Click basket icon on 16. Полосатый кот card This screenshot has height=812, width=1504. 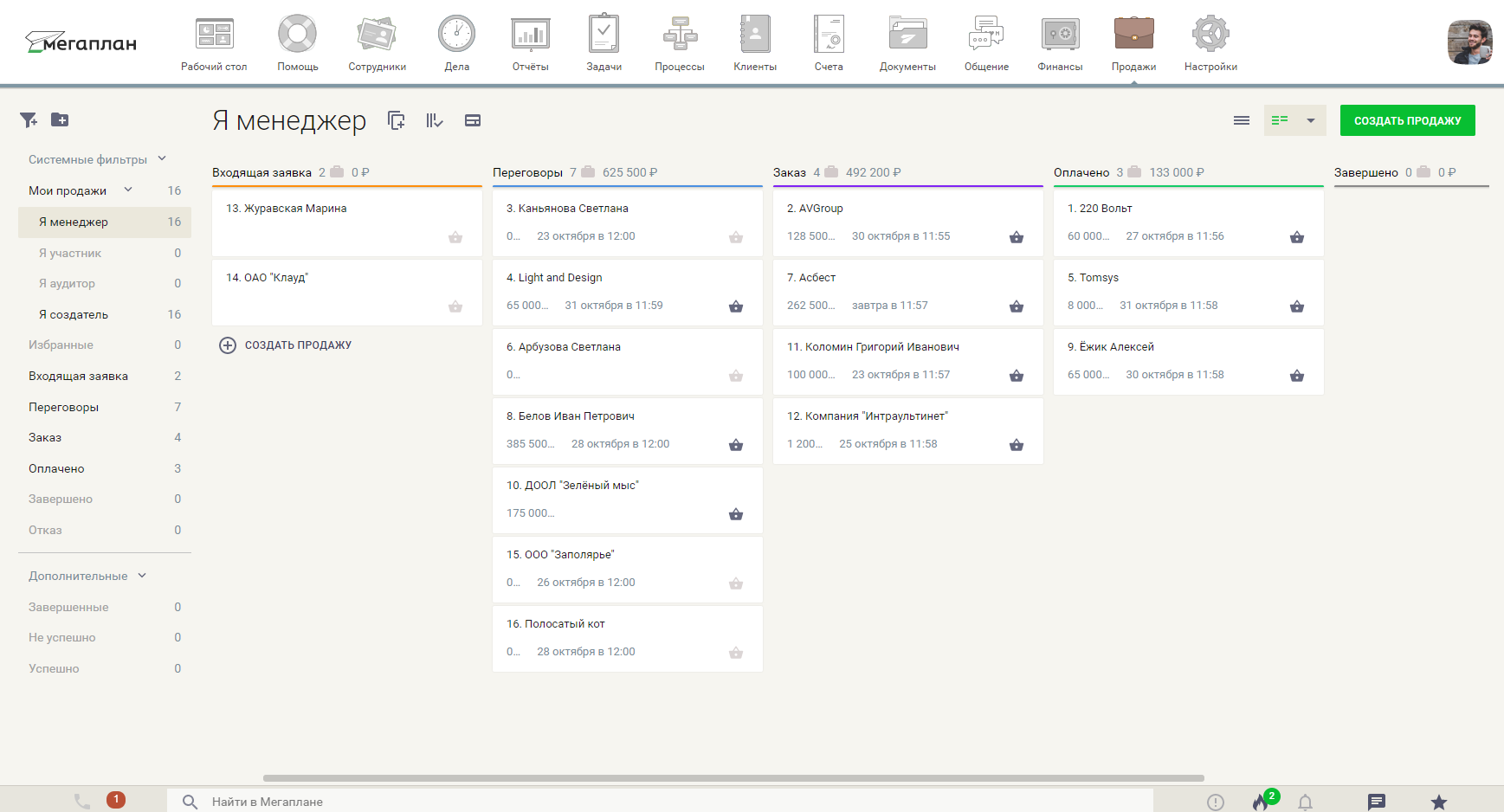(736, 652)
